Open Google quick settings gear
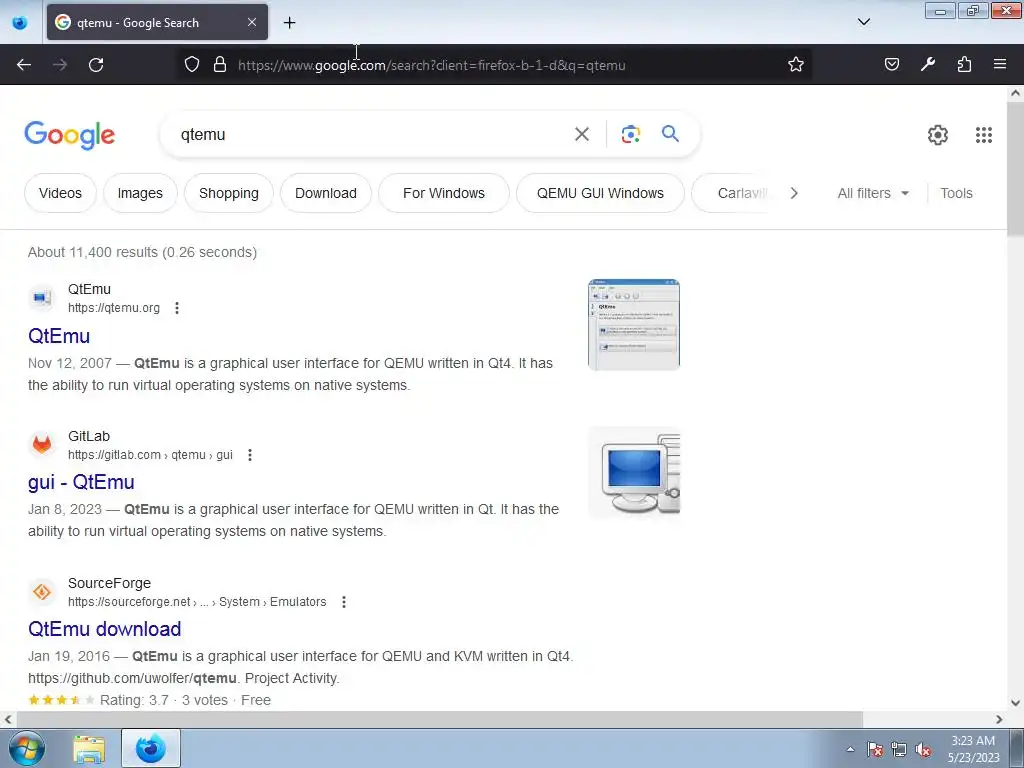Screen dimensions: 1024x768 click(x=938, y=135)
